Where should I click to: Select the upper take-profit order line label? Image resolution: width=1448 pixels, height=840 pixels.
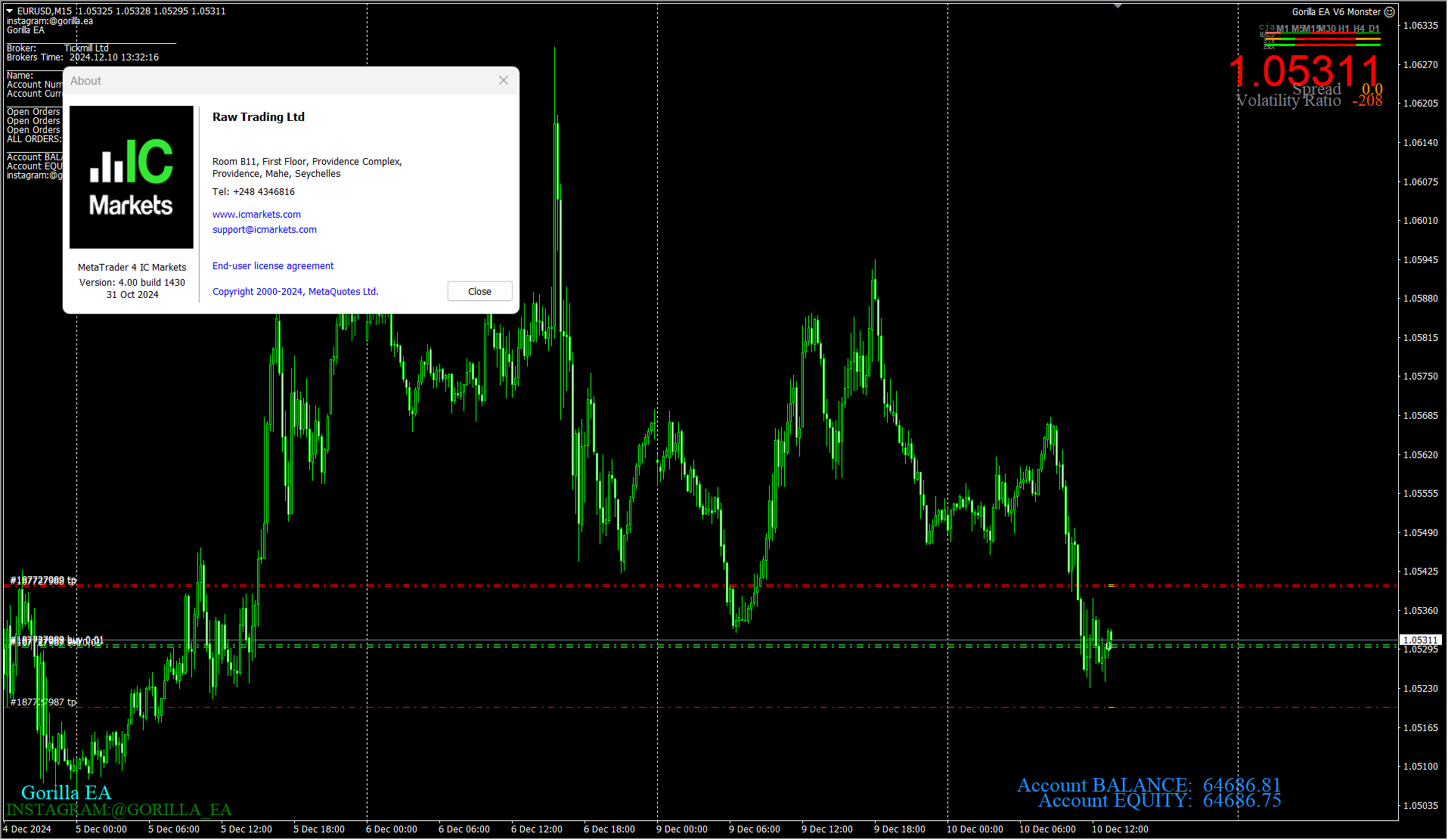coord(43,581)
